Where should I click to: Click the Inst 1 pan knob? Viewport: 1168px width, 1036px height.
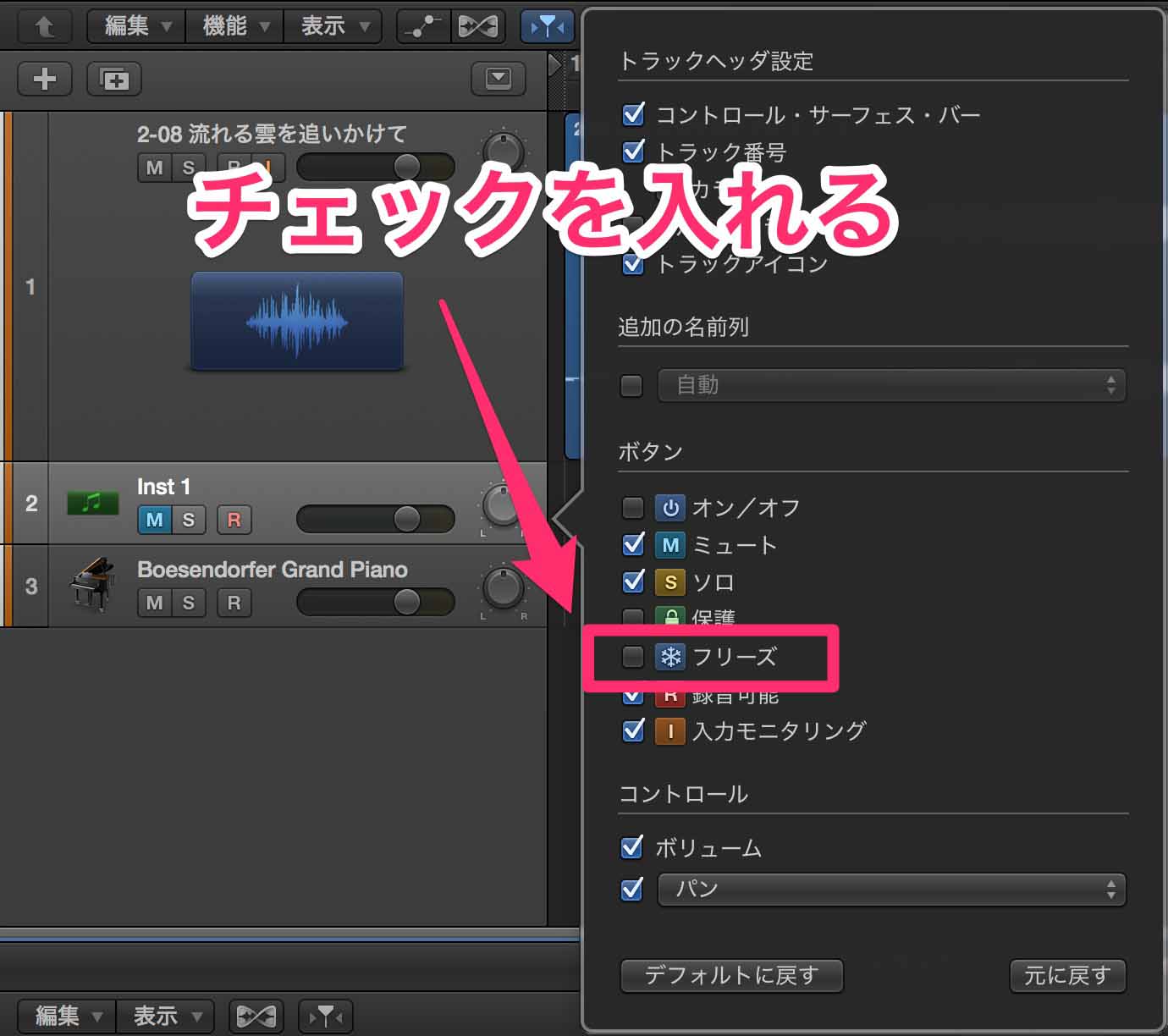tap(503, 506)
